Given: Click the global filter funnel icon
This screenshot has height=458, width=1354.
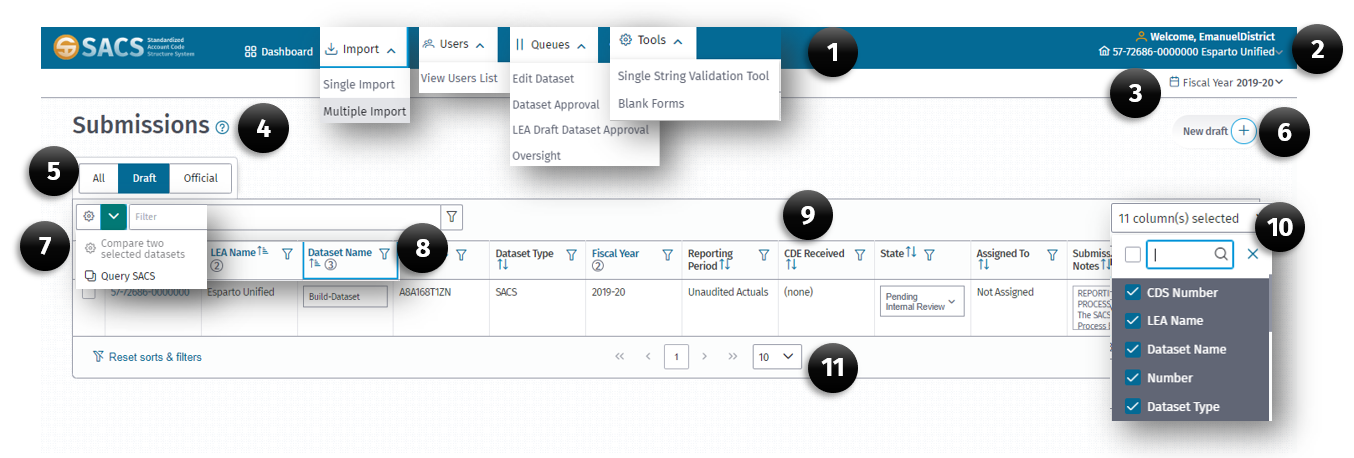Looking at the screenshot, I should (x=452, y=216).
